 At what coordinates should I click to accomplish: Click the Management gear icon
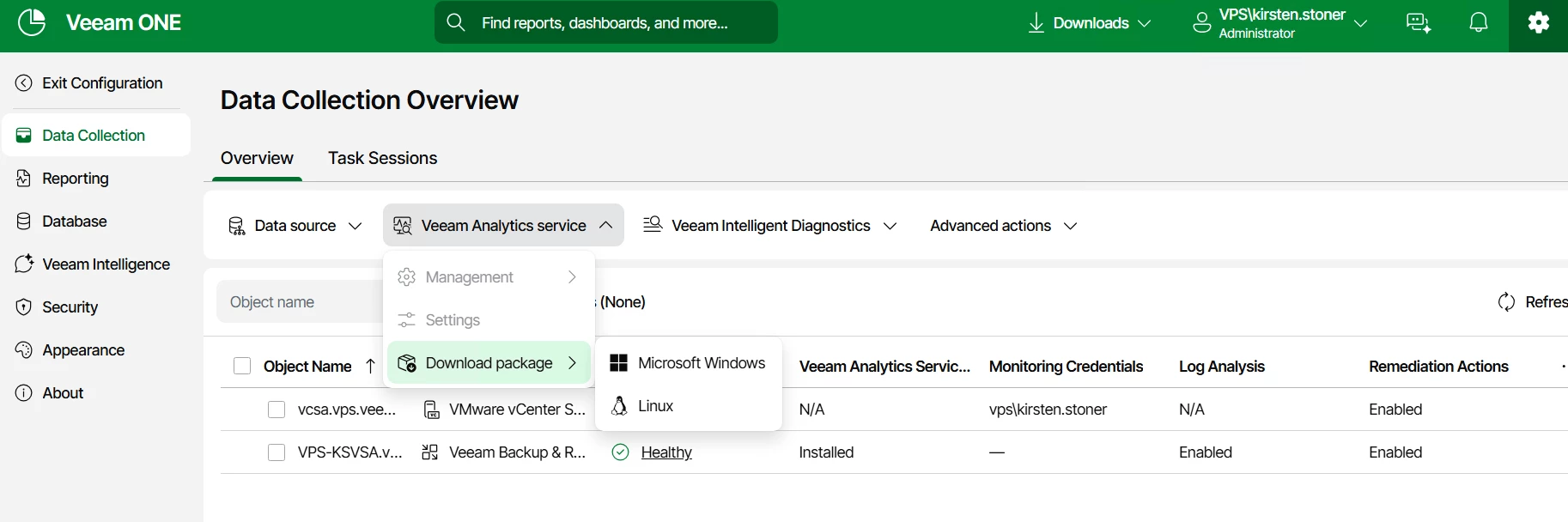[407, 277]
